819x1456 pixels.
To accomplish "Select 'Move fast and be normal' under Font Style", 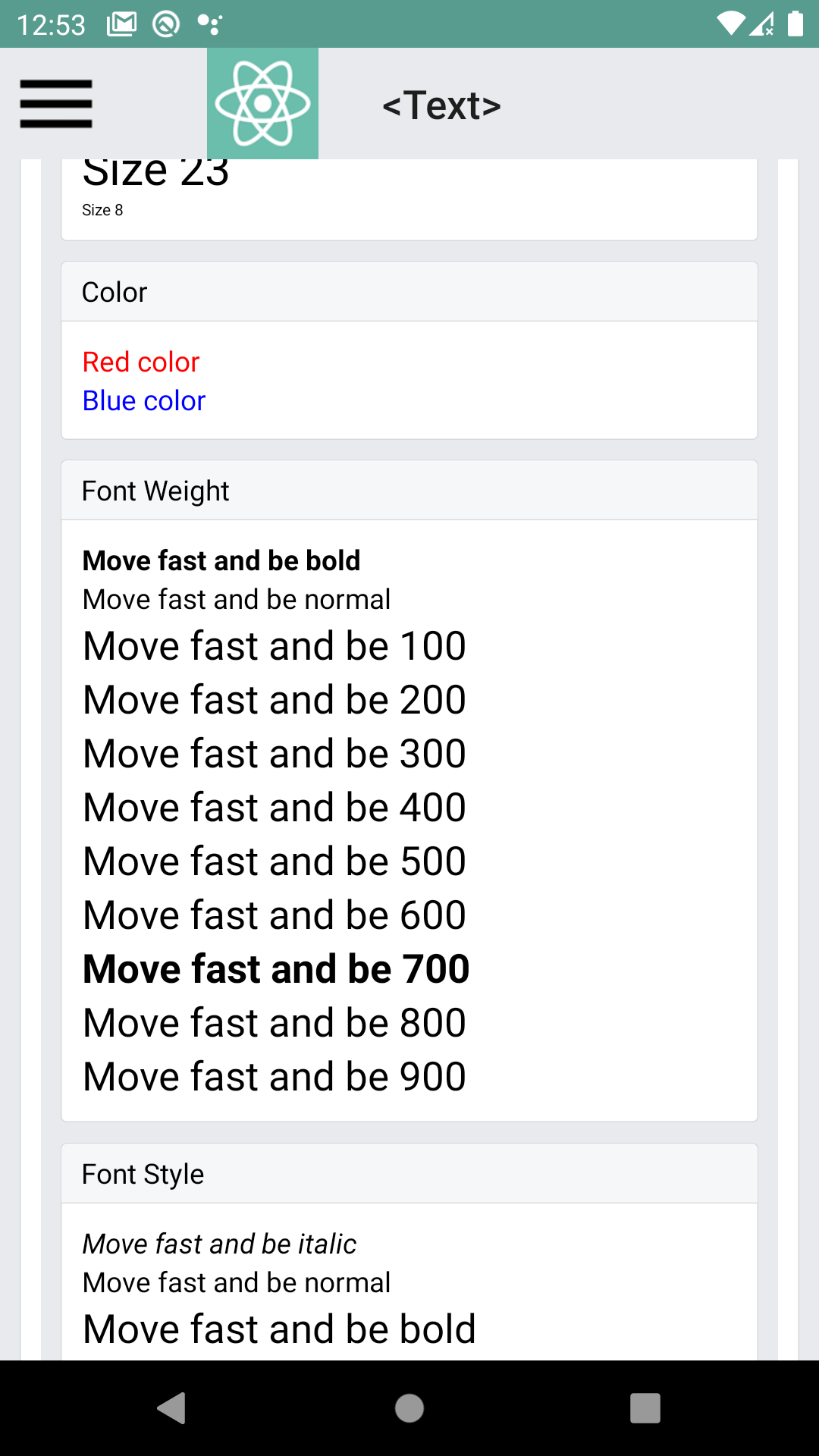I will pyautogui.click(x=235, y=1282).
